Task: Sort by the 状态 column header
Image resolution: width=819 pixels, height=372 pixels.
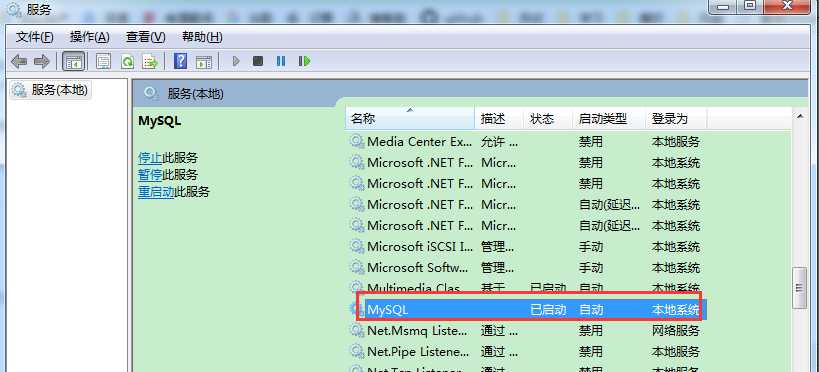Action: [548, 119]
